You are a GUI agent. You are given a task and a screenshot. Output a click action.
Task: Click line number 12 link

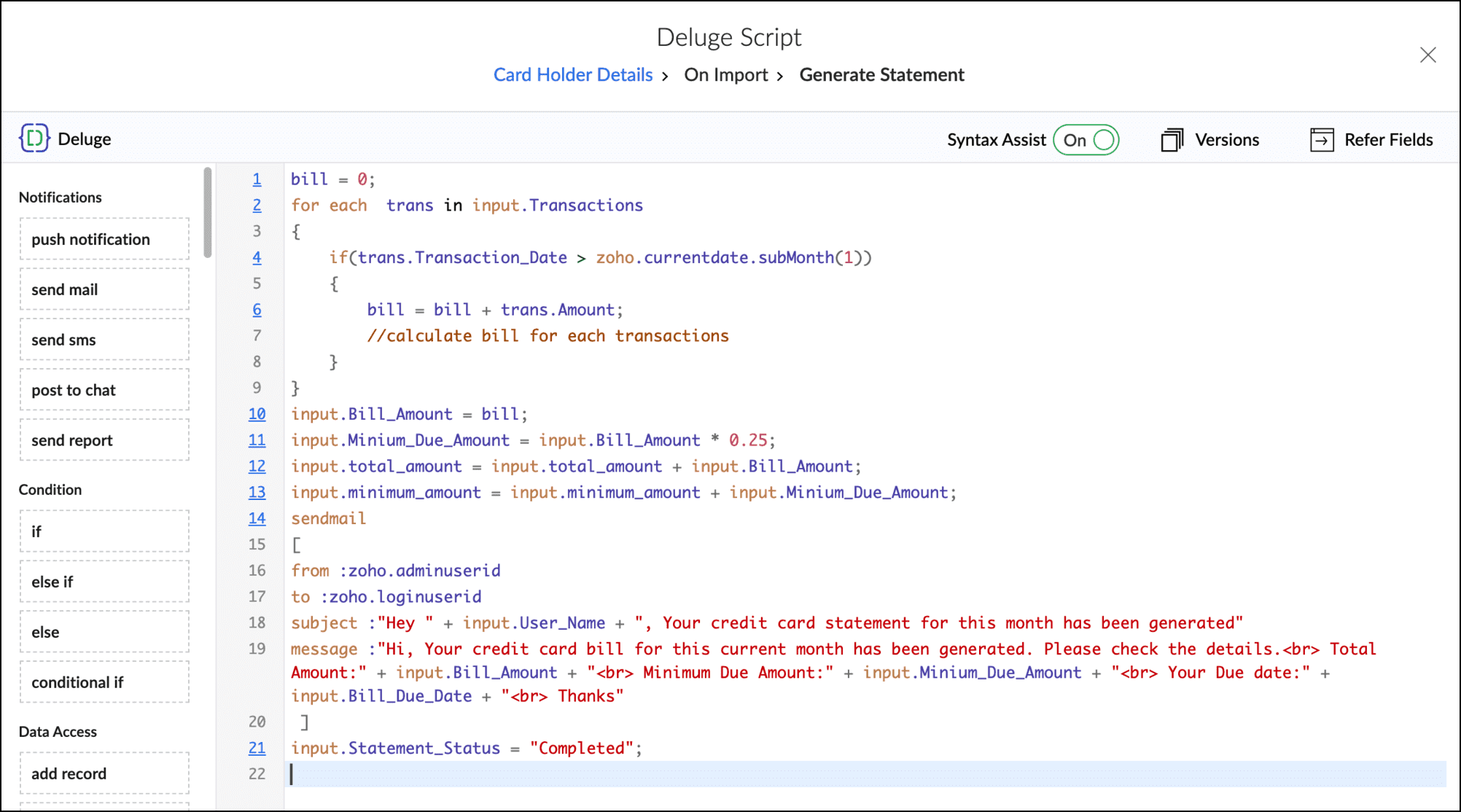click(257, 466)
